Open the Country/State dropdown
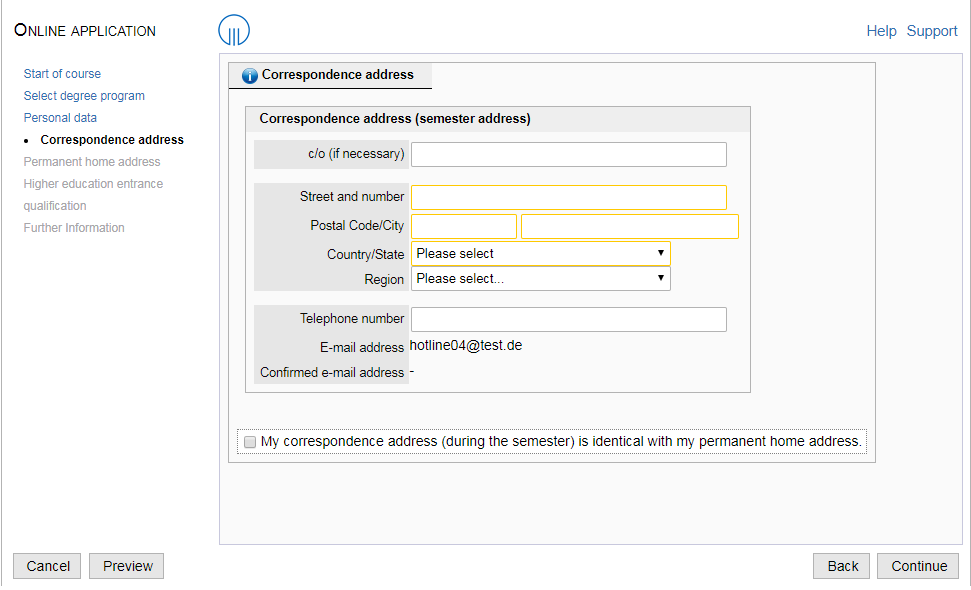 [x=541, y=254]
